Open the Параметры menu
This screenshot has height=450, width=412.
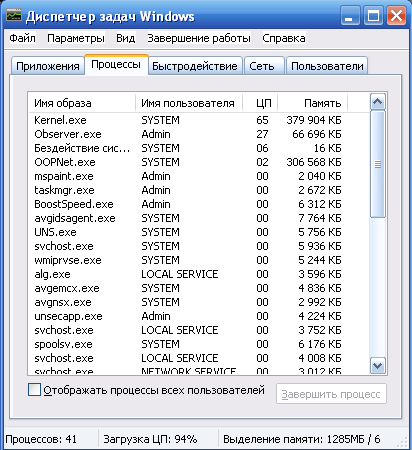tap(76, 38)
